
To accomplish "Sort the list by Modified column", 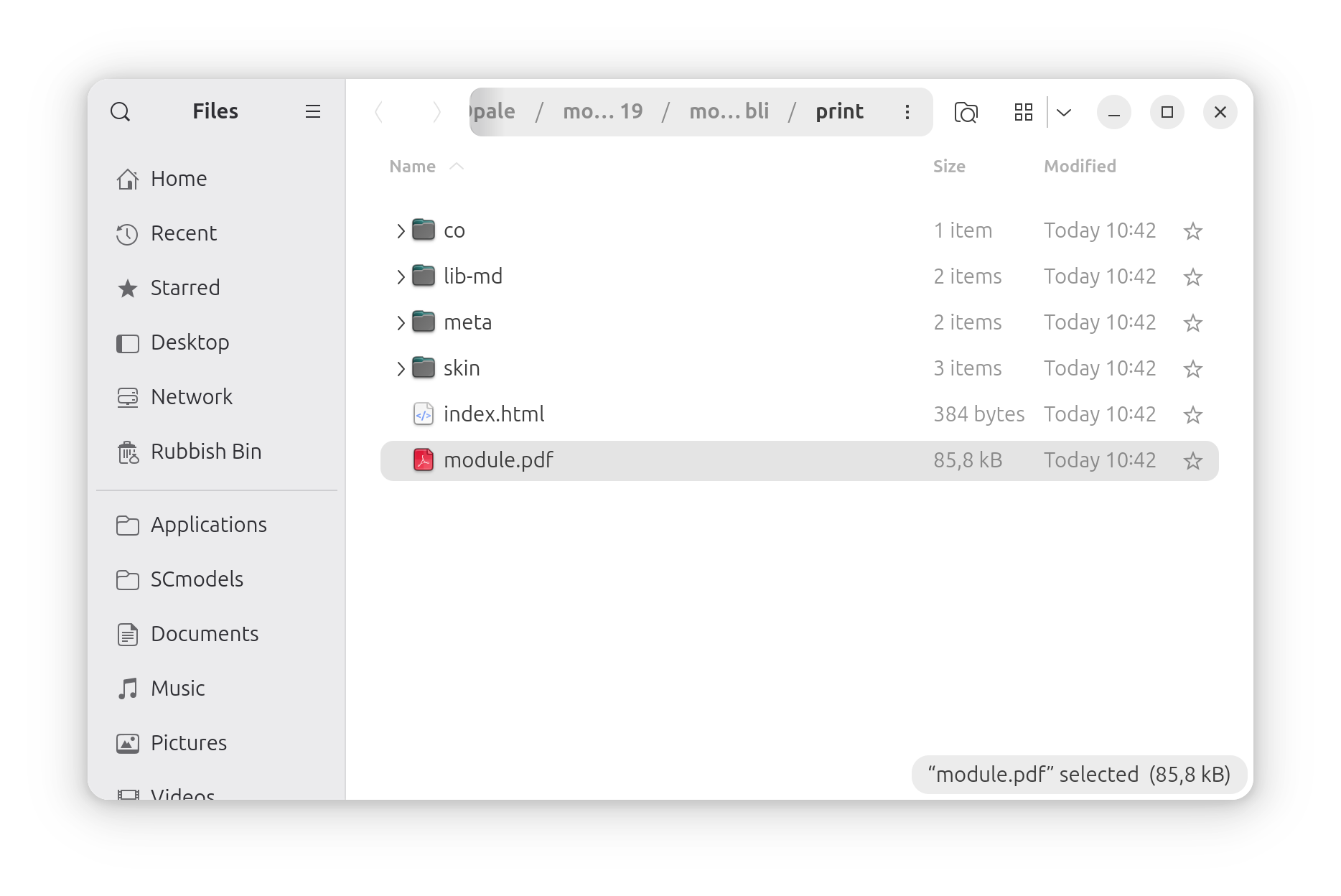I will pyautogui.click(x=1079, y=167).
